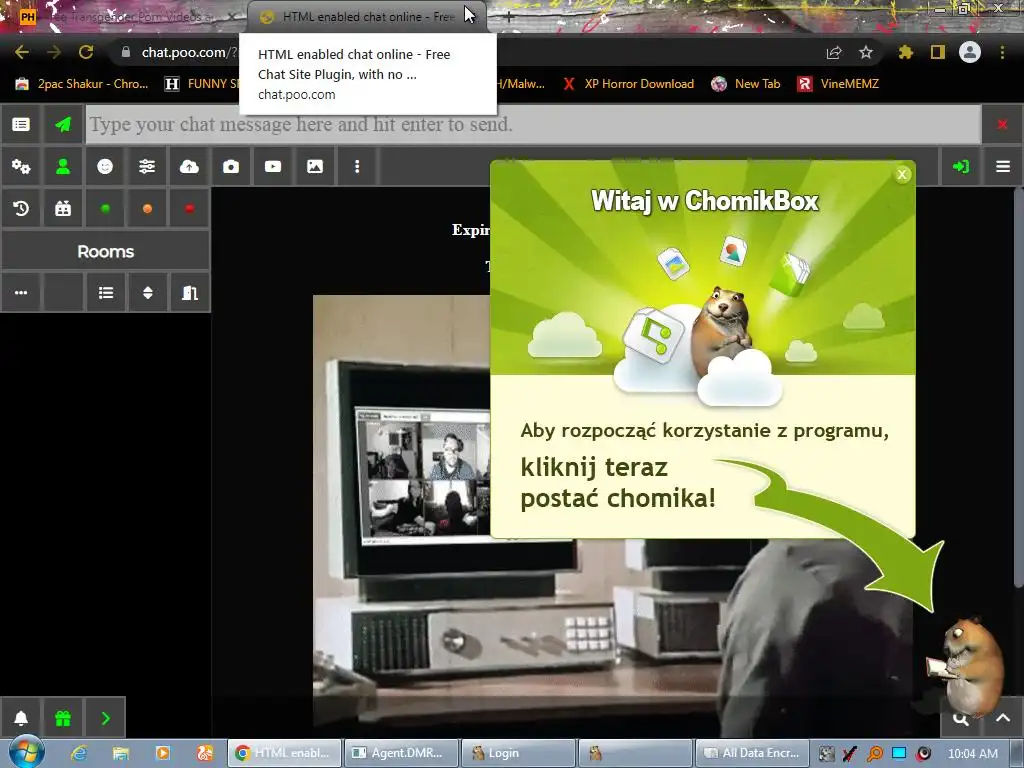Screen dimensions: 1024x768
Task: Toggle the rooms sort up-down arrows
Action: point(148,293)
